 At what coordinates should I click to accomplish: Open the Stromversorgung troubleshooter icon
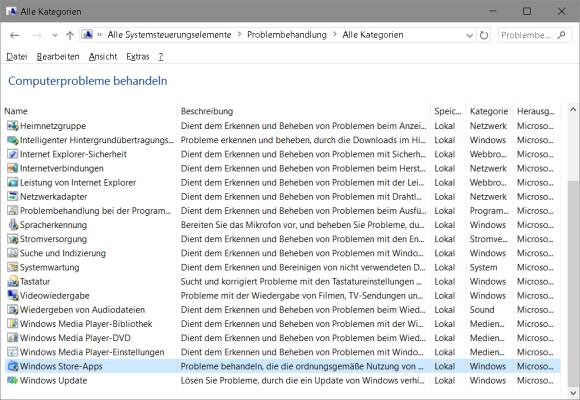tap(13, 239)
